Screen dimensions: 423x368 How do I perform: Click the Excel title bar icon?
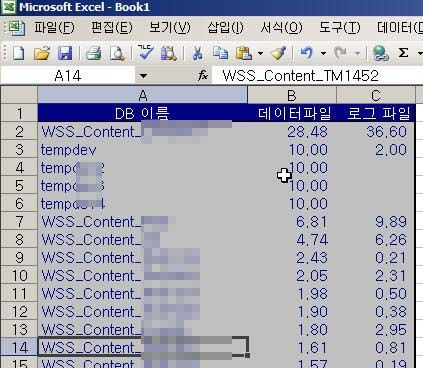(x=8, y=7)
